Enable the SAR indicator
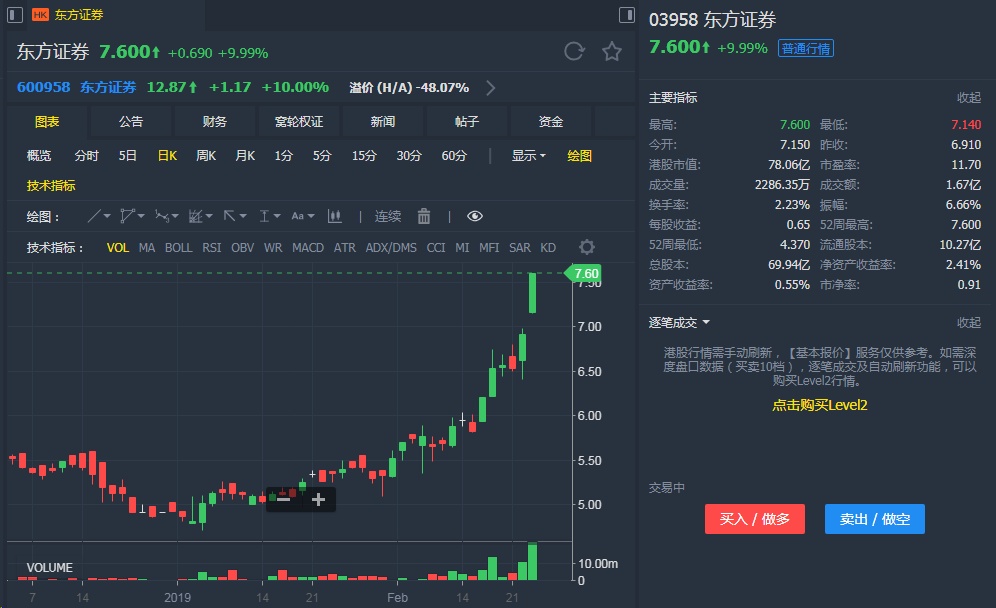 (x=520, y=248)
